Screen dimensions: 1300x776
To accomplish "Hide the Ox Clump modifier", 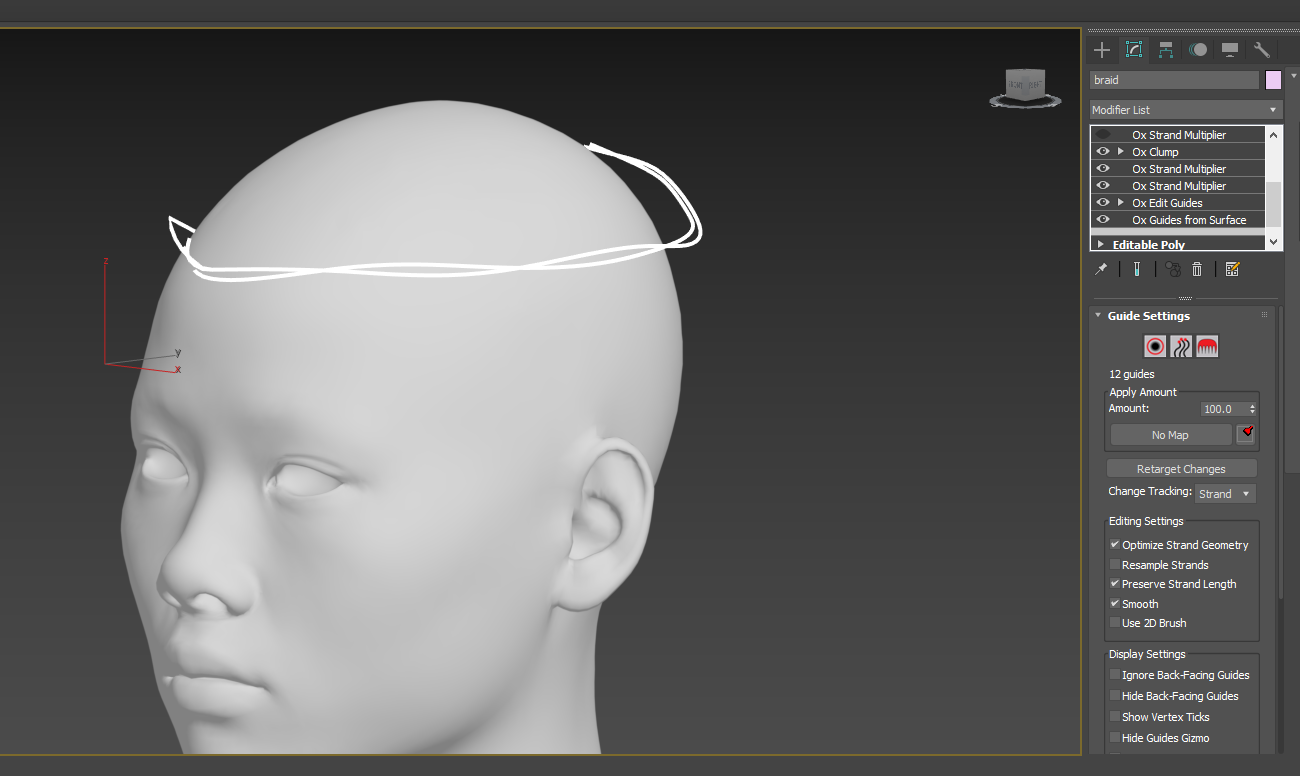I will 1103,152.
